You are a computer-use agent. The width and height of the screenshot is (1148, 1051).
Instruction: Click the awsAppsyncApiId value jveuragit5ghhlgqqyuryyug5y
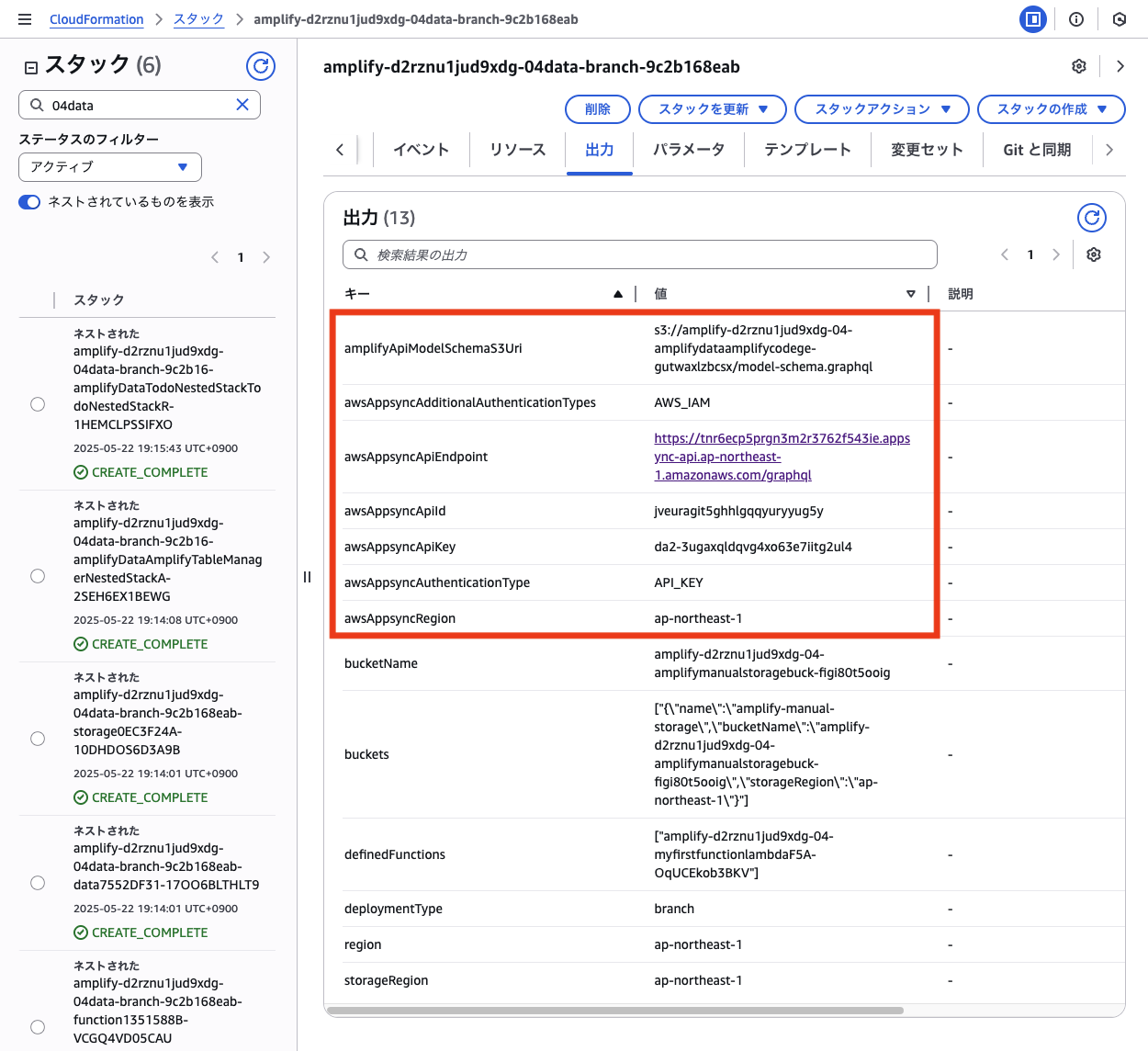pos(738,511)
